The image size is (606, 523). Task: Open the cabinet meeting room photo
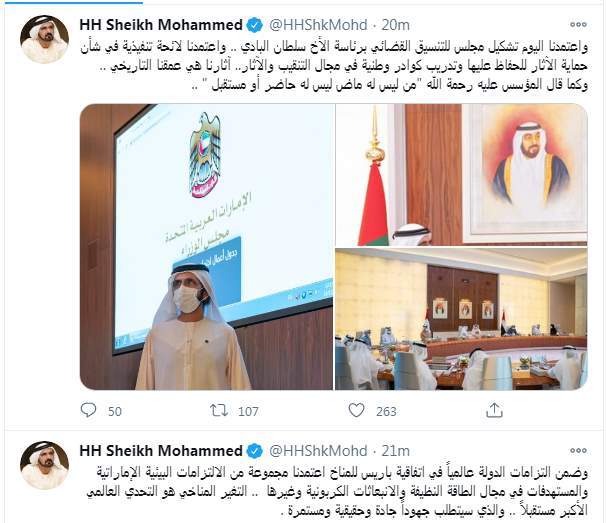[461, 319]
